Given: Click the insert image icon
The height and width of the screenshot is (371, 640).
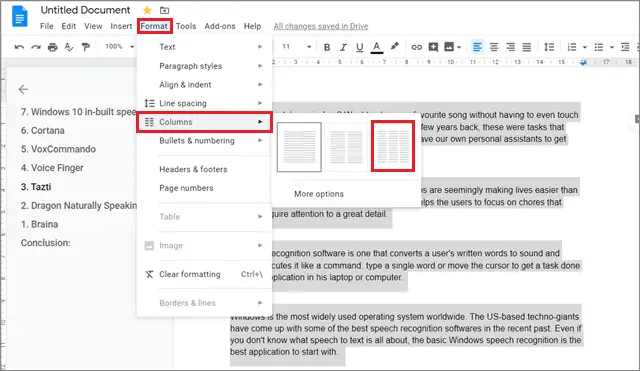Looking at the screenshot, I should coord(449,47).
